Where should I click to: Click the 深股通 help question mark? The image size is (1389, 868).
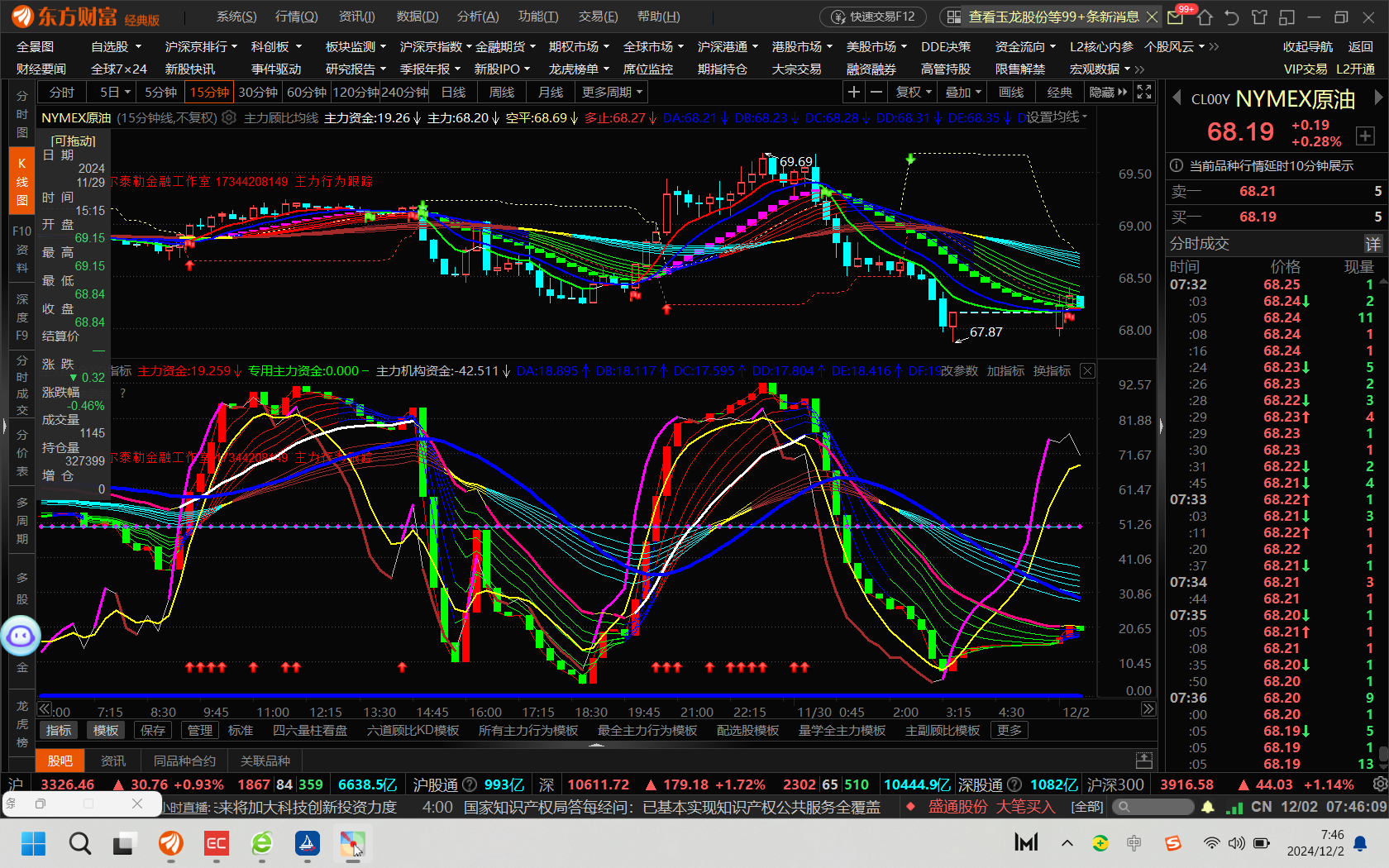coord(1014,785)
